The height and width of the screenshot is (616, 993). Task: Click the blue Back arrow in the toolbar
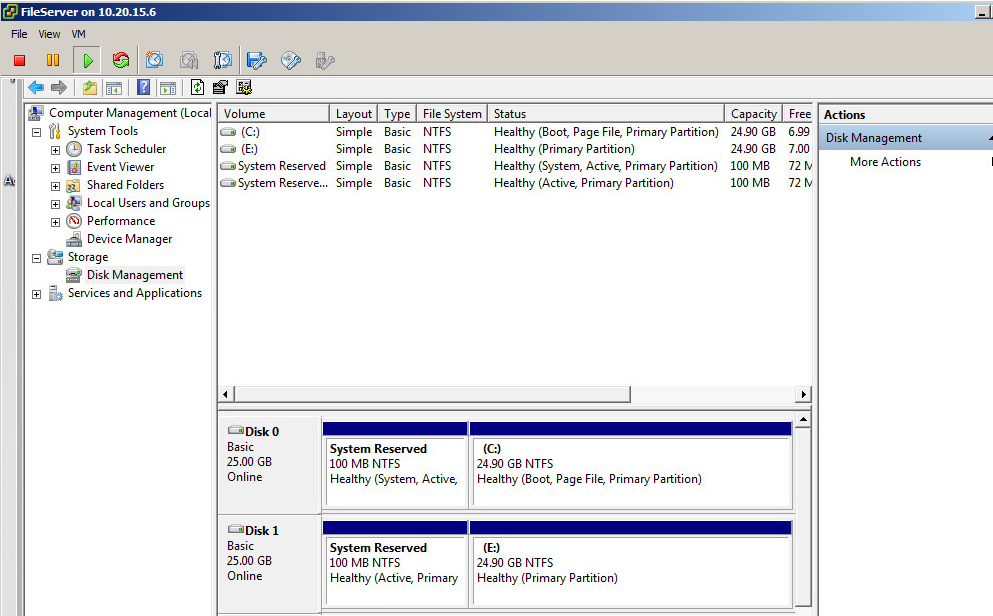(x=36, y=88)
